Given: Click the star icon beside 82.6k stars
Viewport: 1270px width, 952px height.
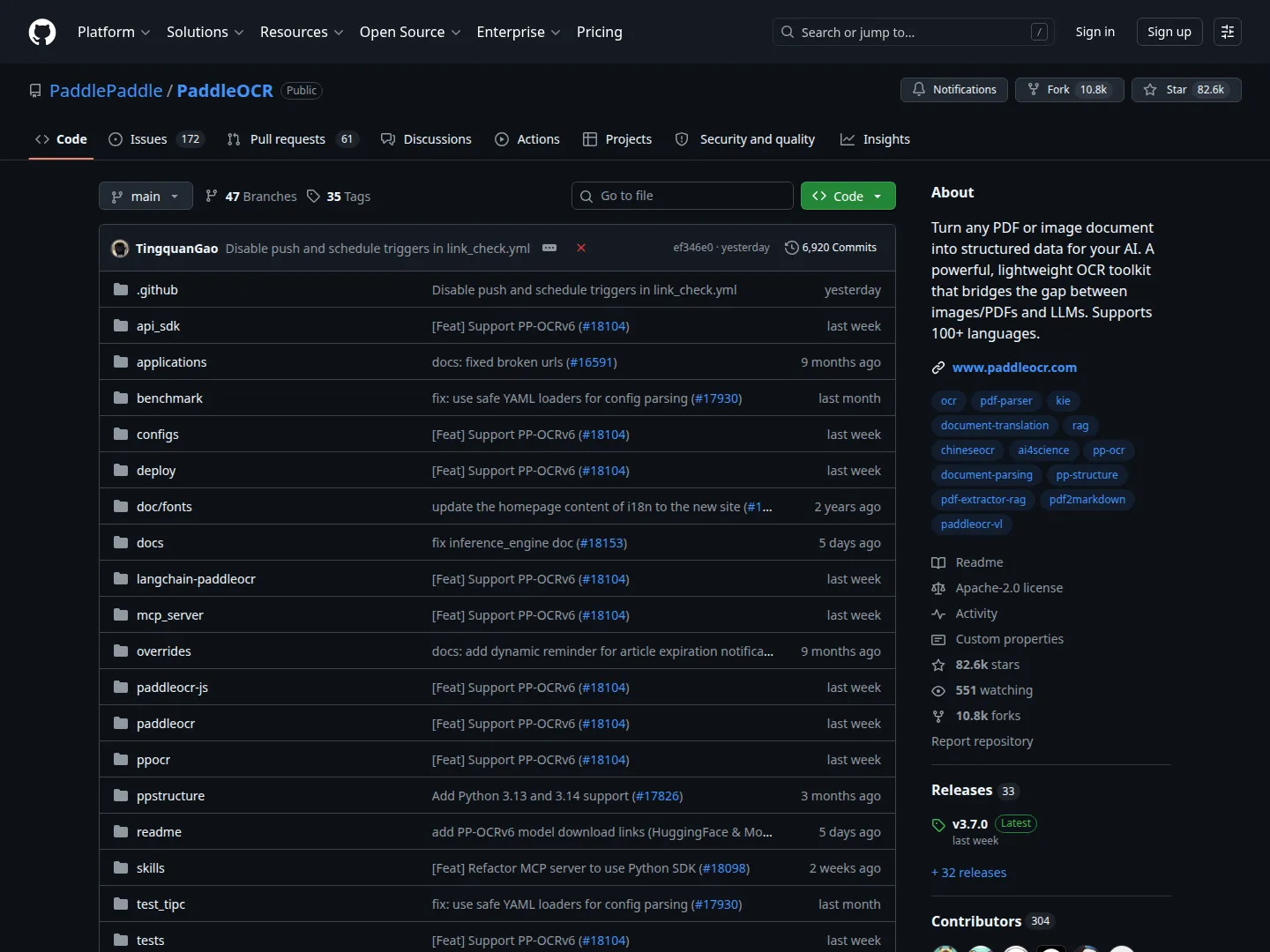Looking at the screenshot, I should [x=938, y=665].
